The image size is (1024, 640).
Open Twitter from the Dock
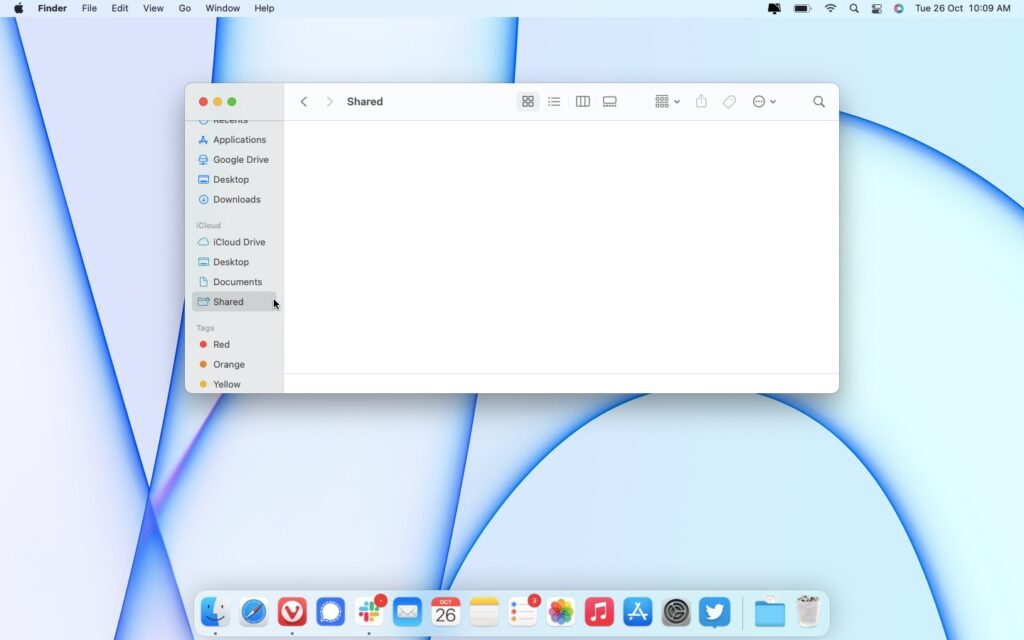714,611
